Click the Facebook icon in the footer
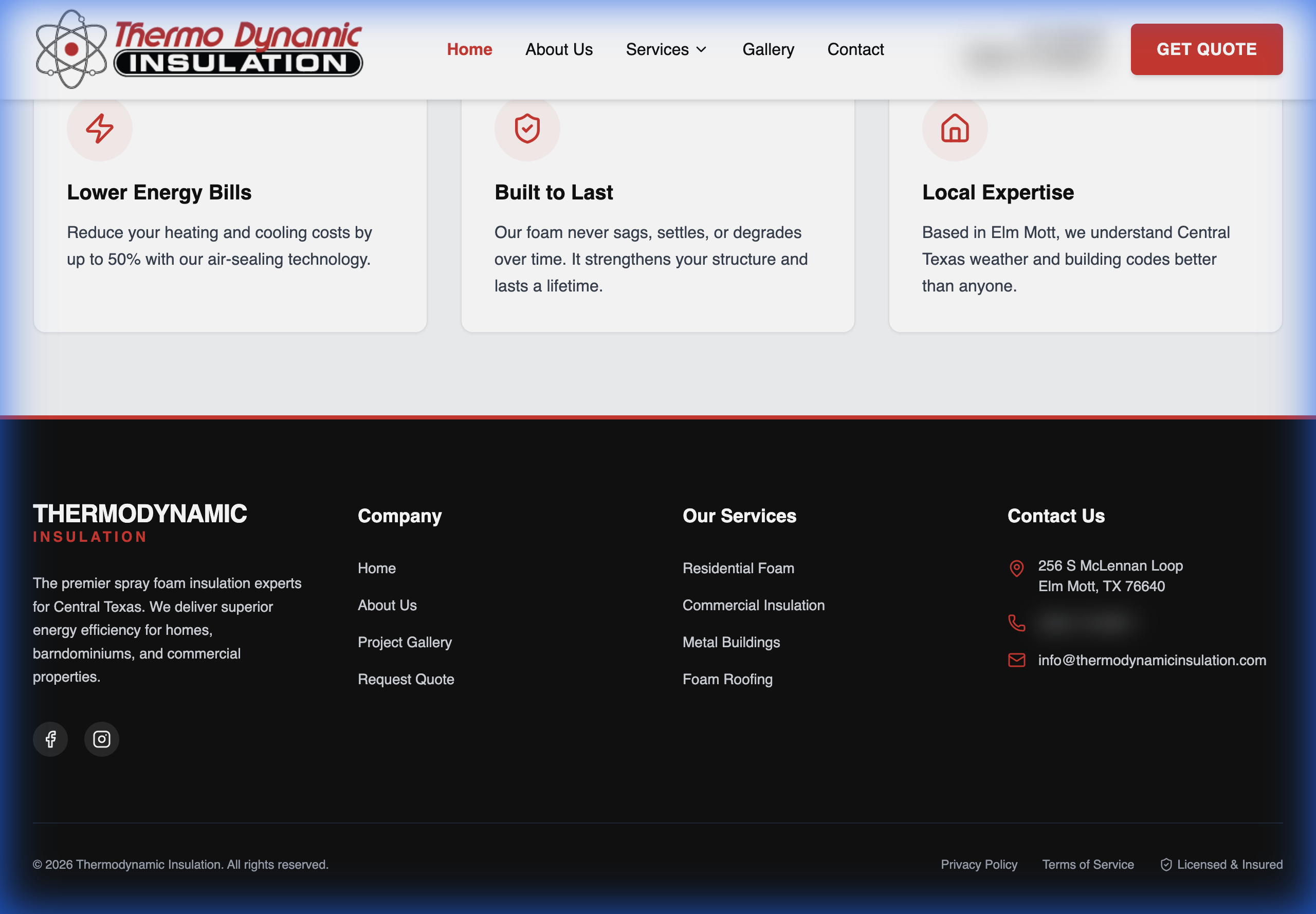 [50, 739]
